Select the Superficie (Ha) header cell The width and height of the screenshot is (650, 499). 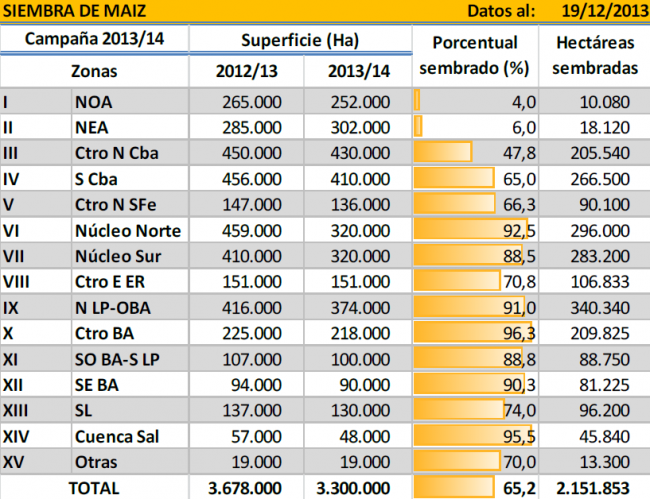click(299, 41)
